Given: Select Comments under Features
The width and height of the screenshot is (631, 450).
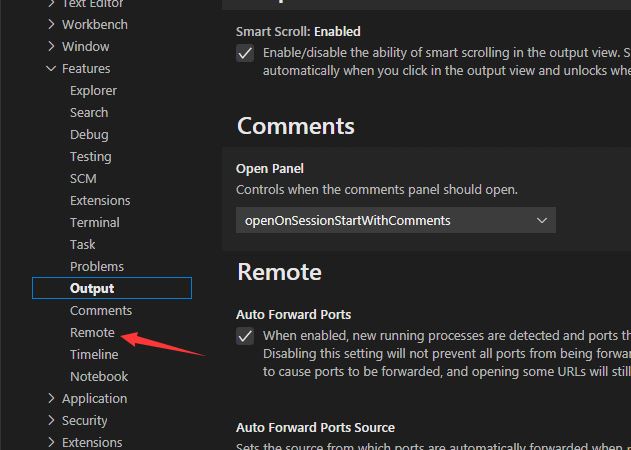Looking at the screenshot, I should (x=101, y=311).
